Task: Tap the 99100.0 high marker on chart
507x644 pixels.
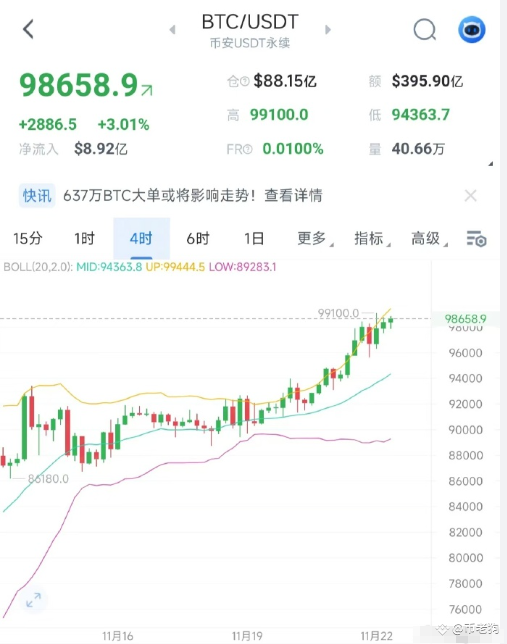Action: point(339,313)
